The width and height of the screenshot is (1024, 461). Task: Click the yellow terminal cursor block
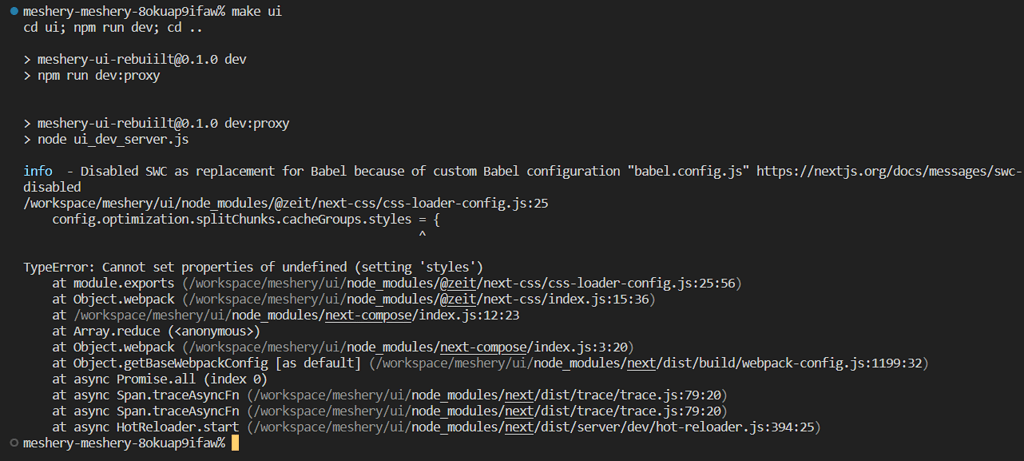235,443
